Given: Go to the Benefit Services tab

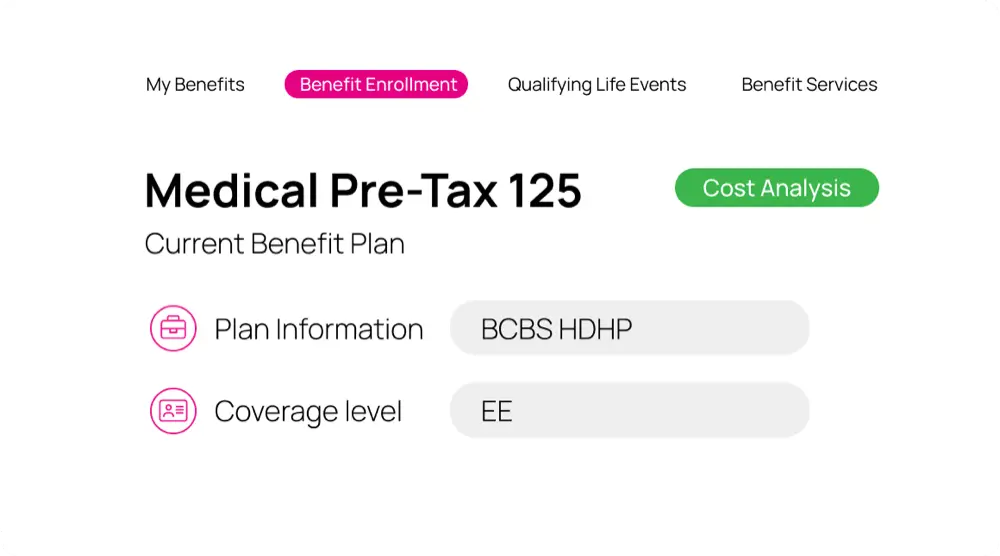Looking at the screenshot, I should click(x=809, y=85).
